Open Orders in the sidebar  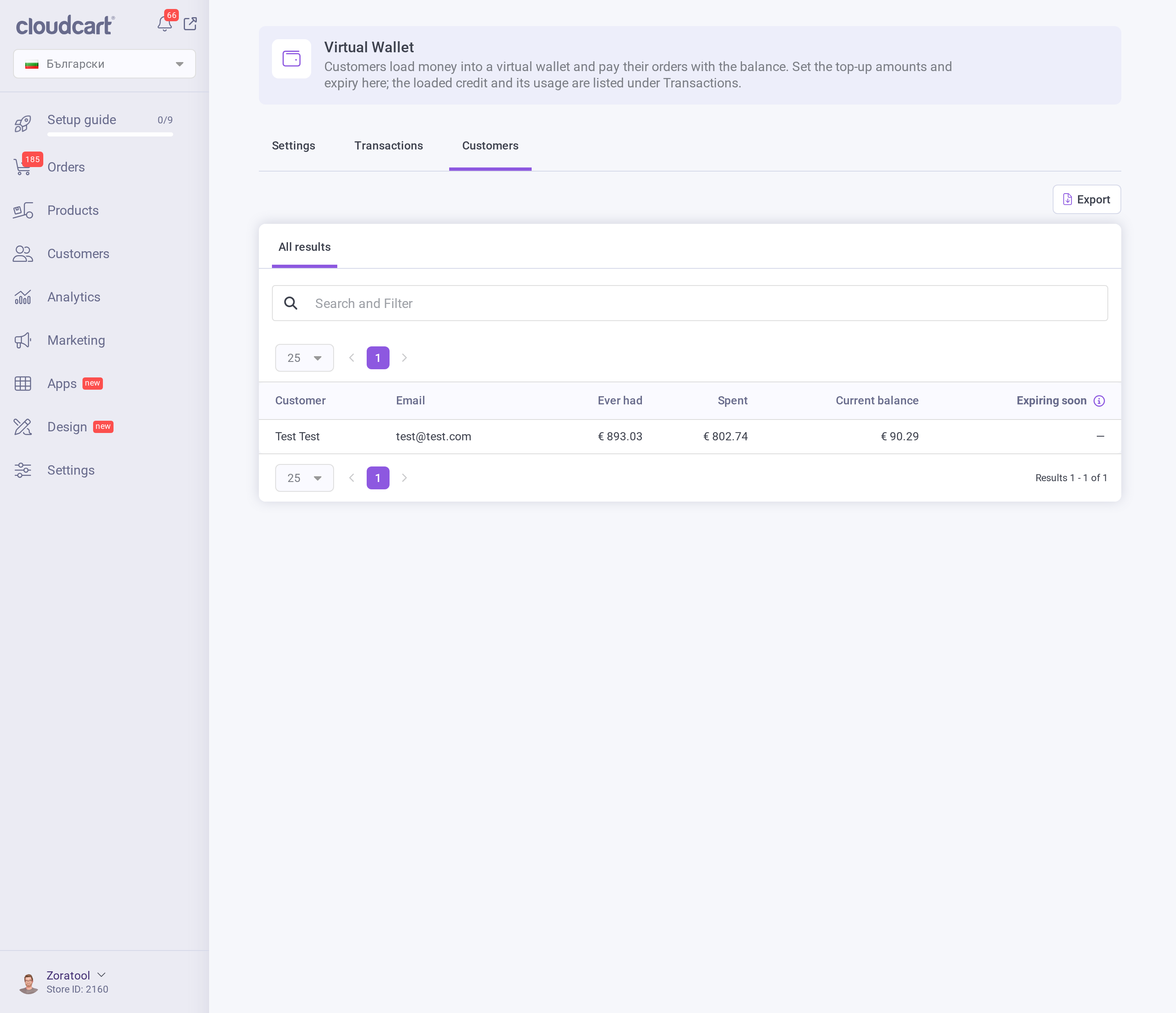[x=66, y=167]
